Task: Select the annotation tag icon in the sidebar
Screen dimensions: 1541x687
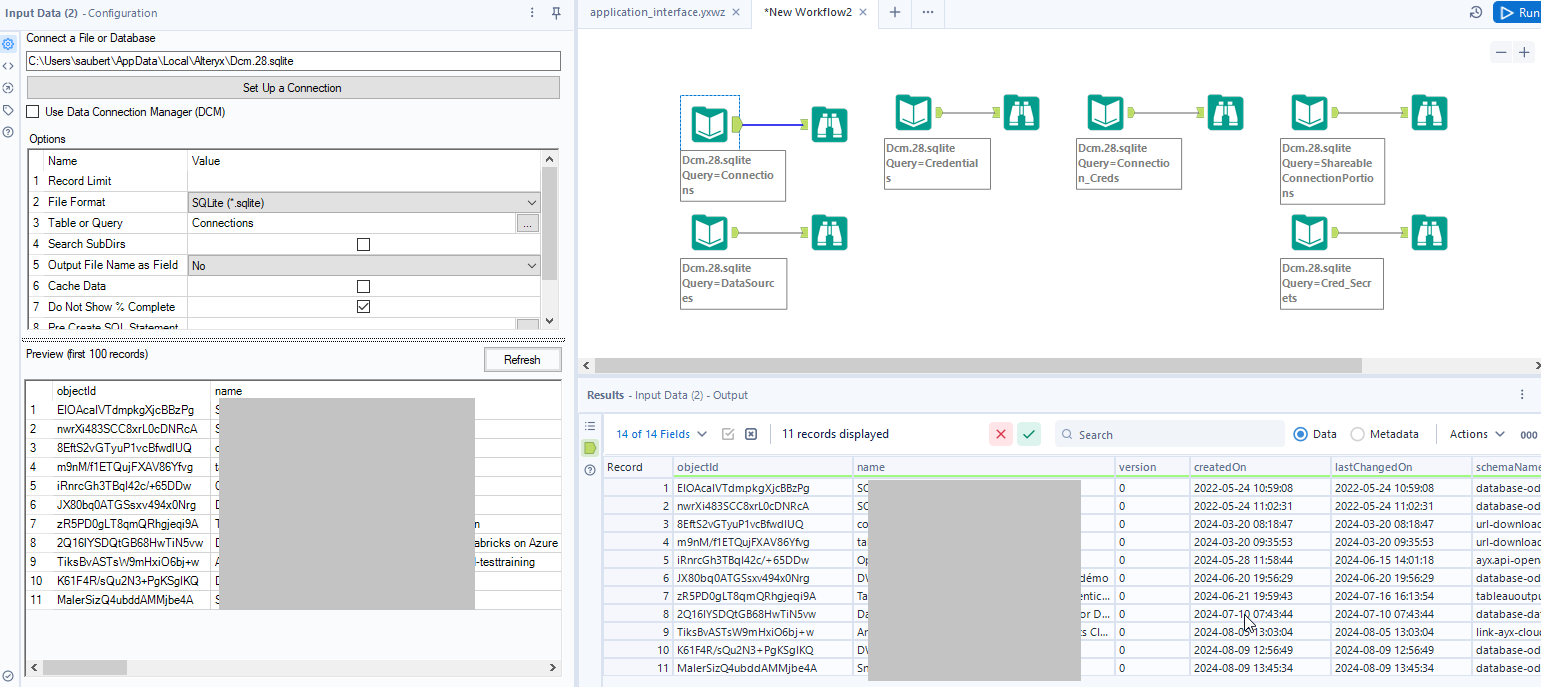Action: coord(8,110)
